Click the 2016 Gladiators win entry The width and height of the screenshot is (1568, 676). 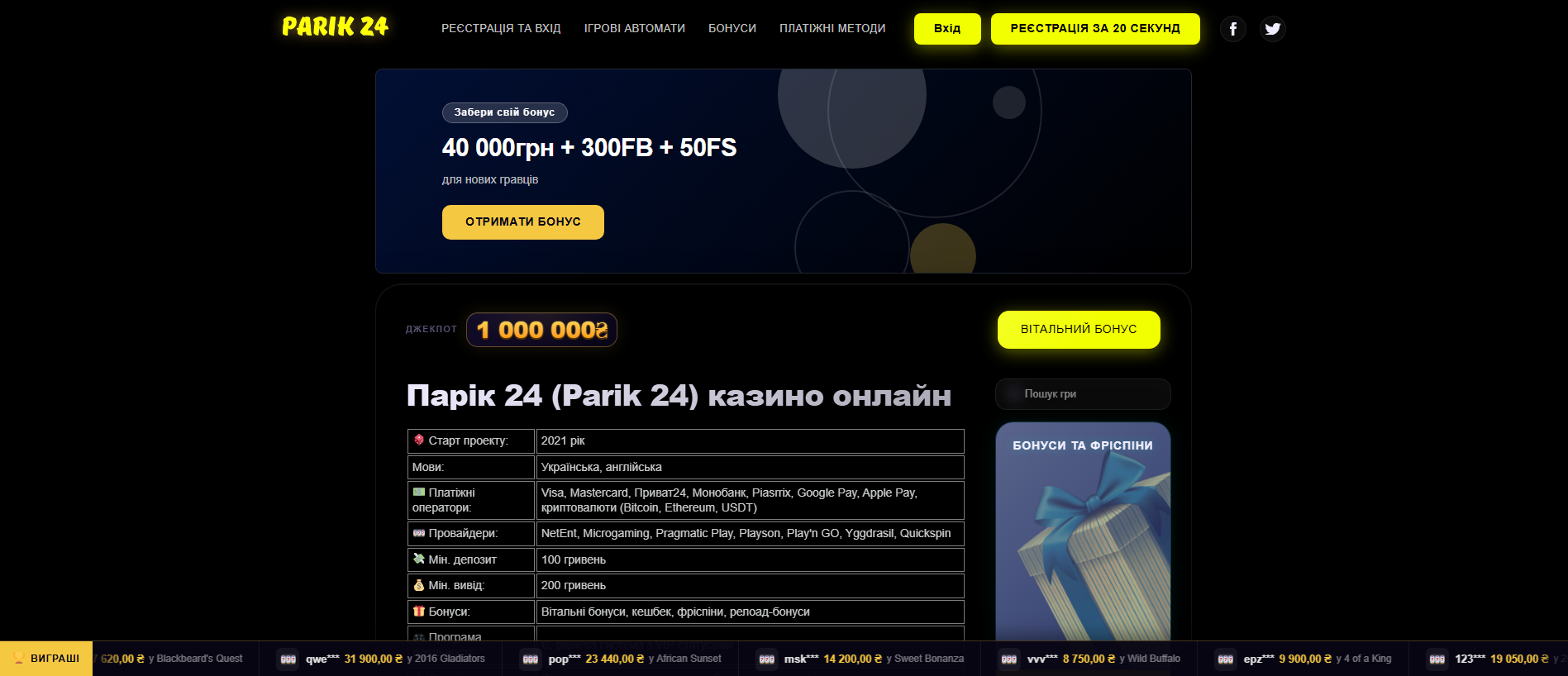380,659
